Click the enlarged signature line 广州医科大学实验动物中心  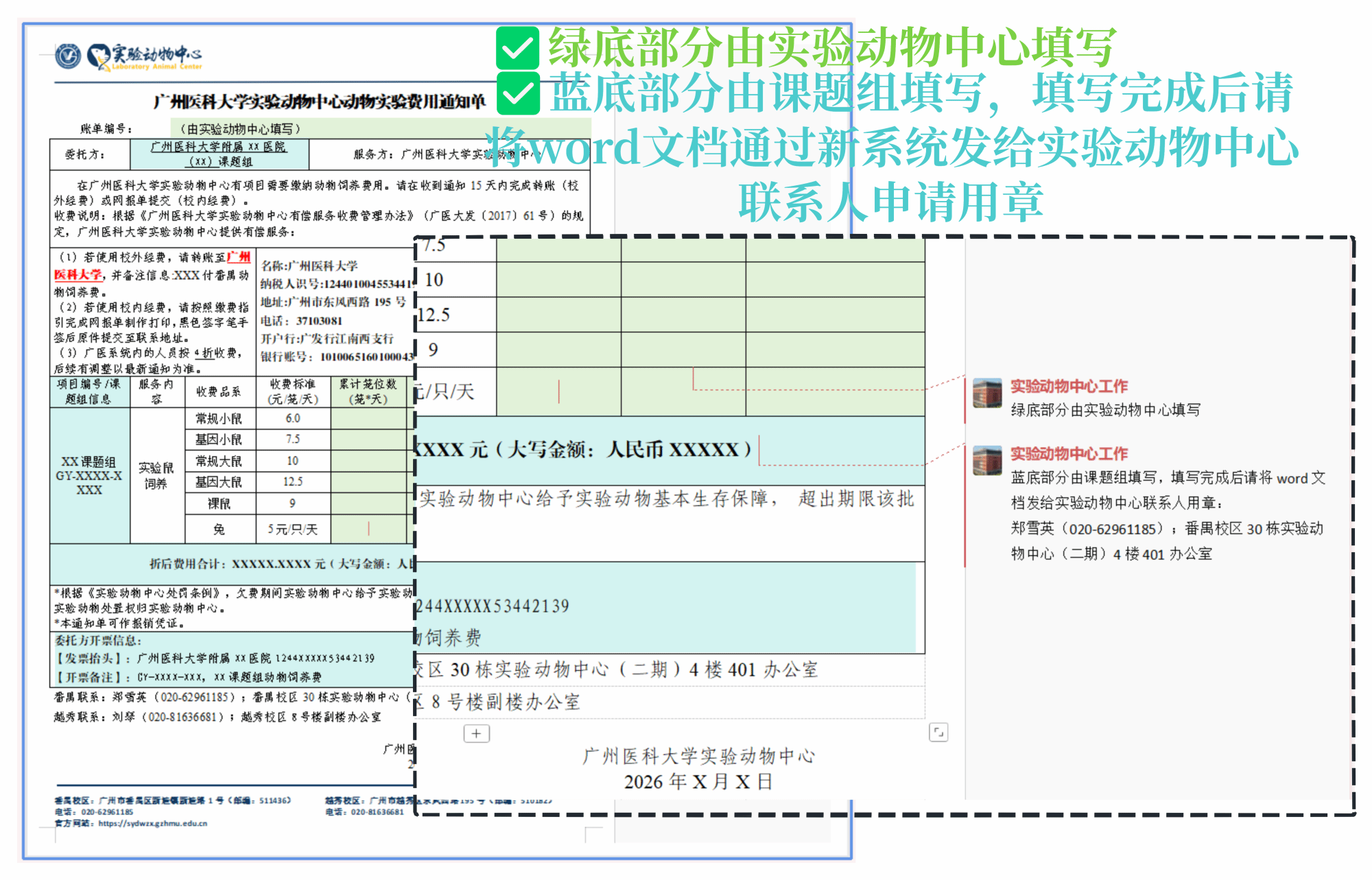tap(699, 757)
